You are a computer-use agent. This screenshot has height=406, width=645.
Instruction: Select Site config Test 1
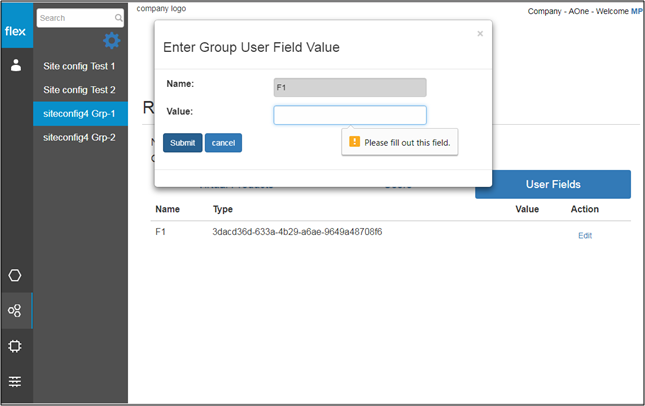(80, 66)
